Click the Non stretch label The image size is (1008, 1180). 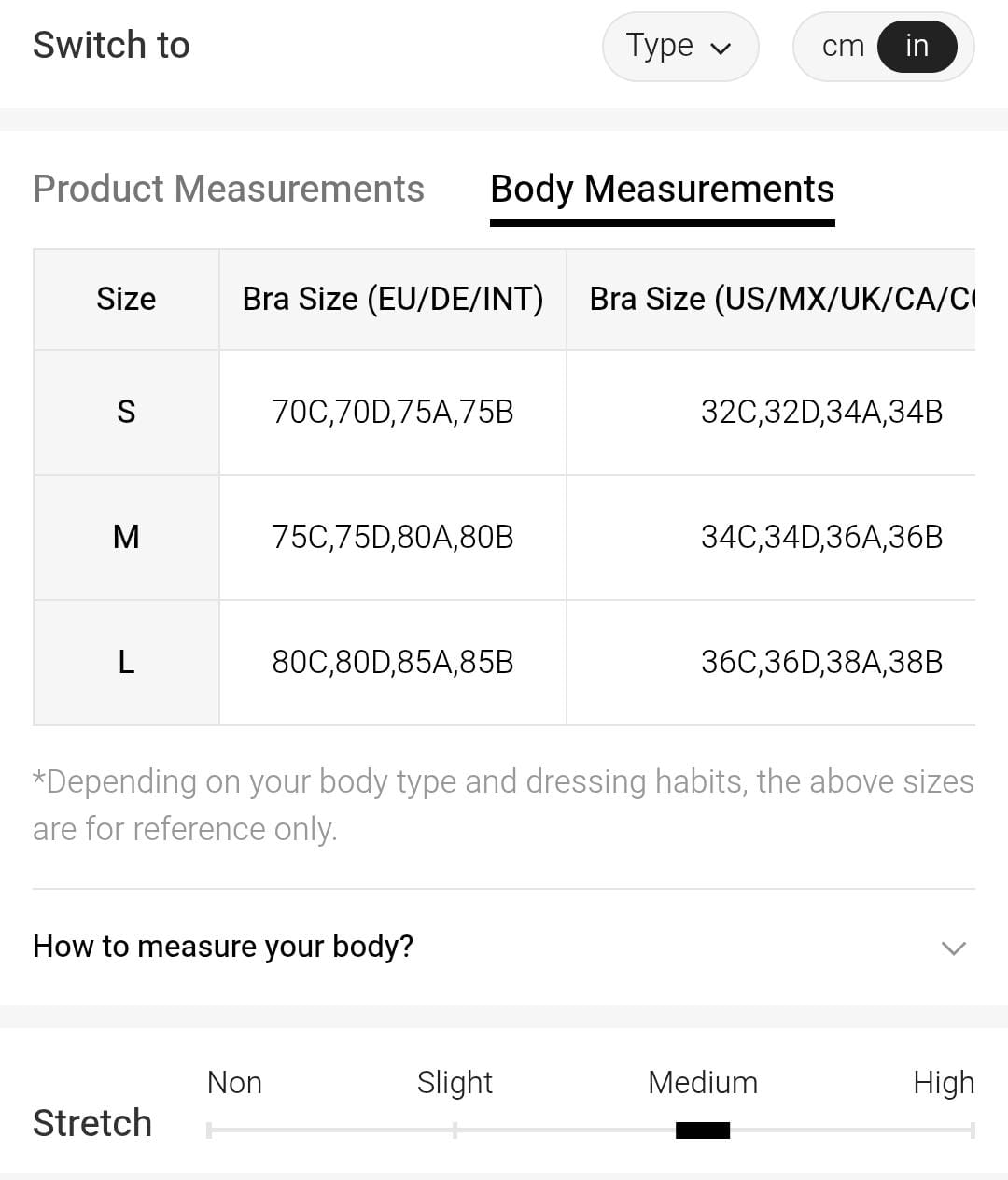tap(234, 1083)
